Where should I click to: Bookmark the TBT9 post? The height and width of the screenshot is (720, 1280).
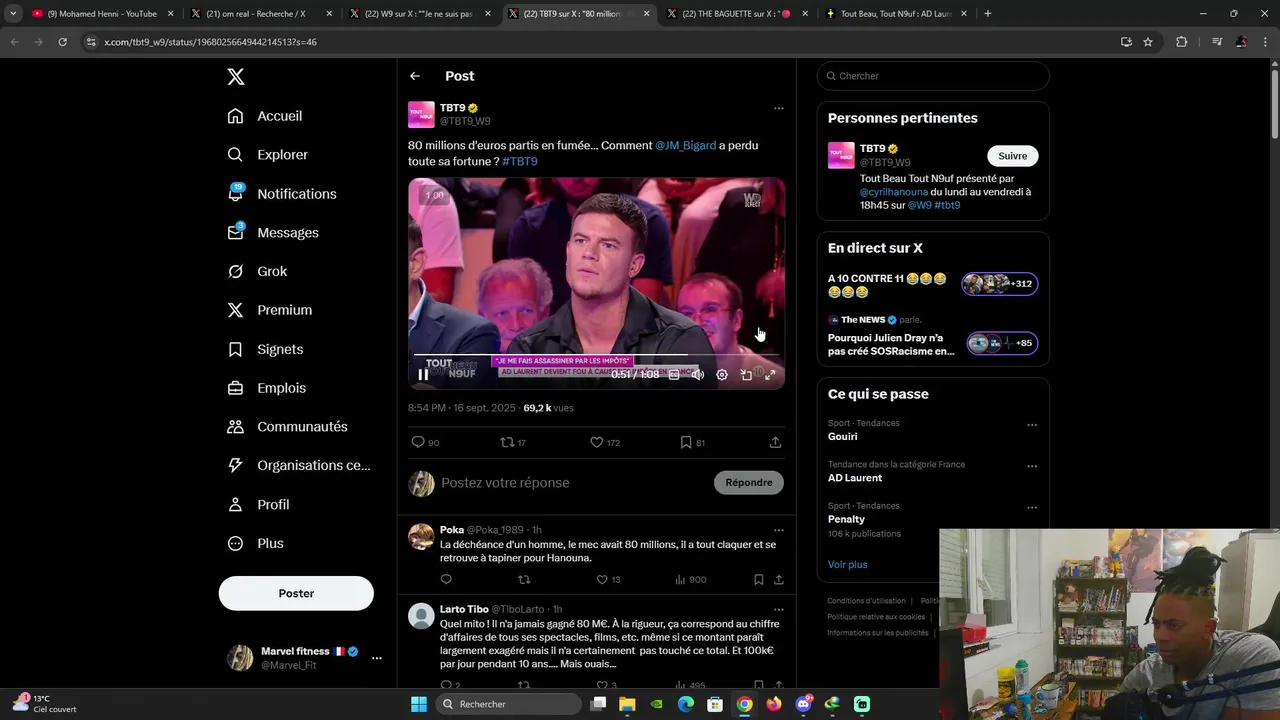click(x=685, y=442)
